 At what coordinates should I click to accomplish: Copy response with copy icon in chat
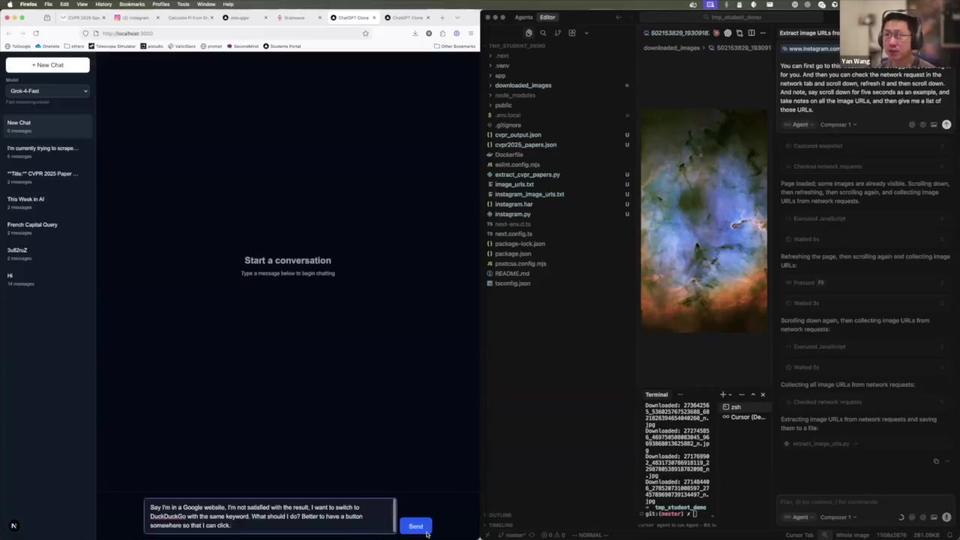pos(936,461)
